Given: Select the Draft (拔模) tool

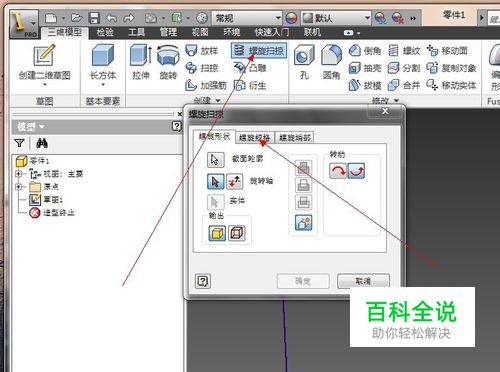Looking at the screenshot, I should [x=365, y=85].
